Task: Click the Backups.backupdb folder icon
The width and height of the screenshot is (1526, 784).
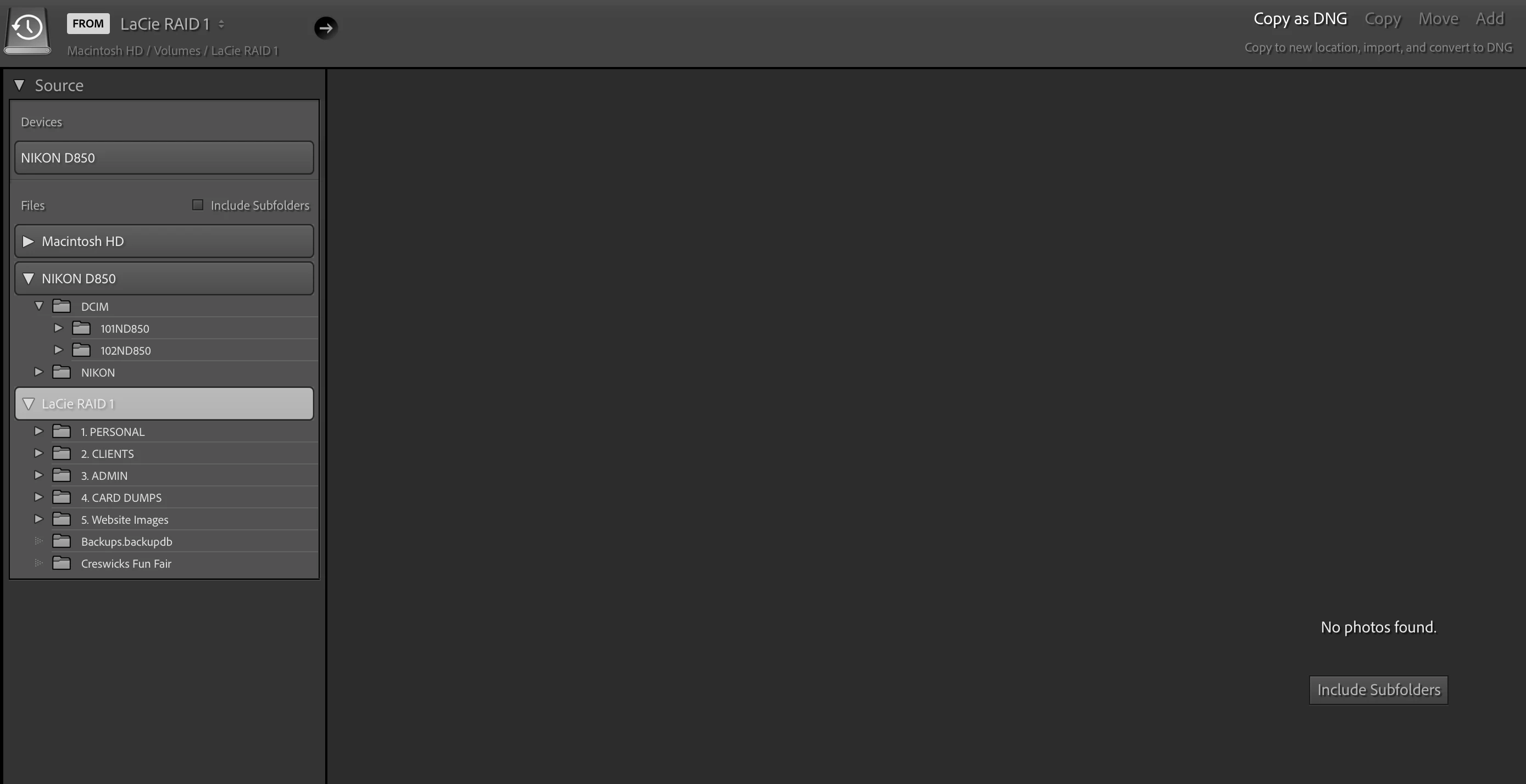Action: point(62,541)
